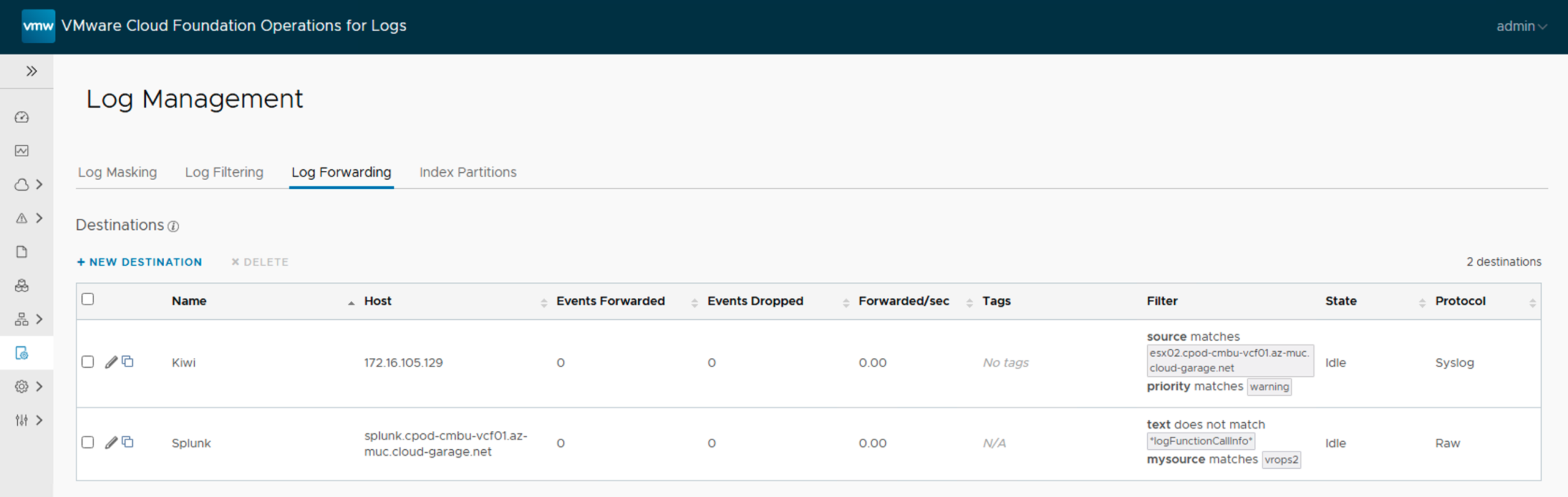Viewport: 1568px width, 497px height.
Task: Open the document icon in the sidebar
Action: coord(22,252)
